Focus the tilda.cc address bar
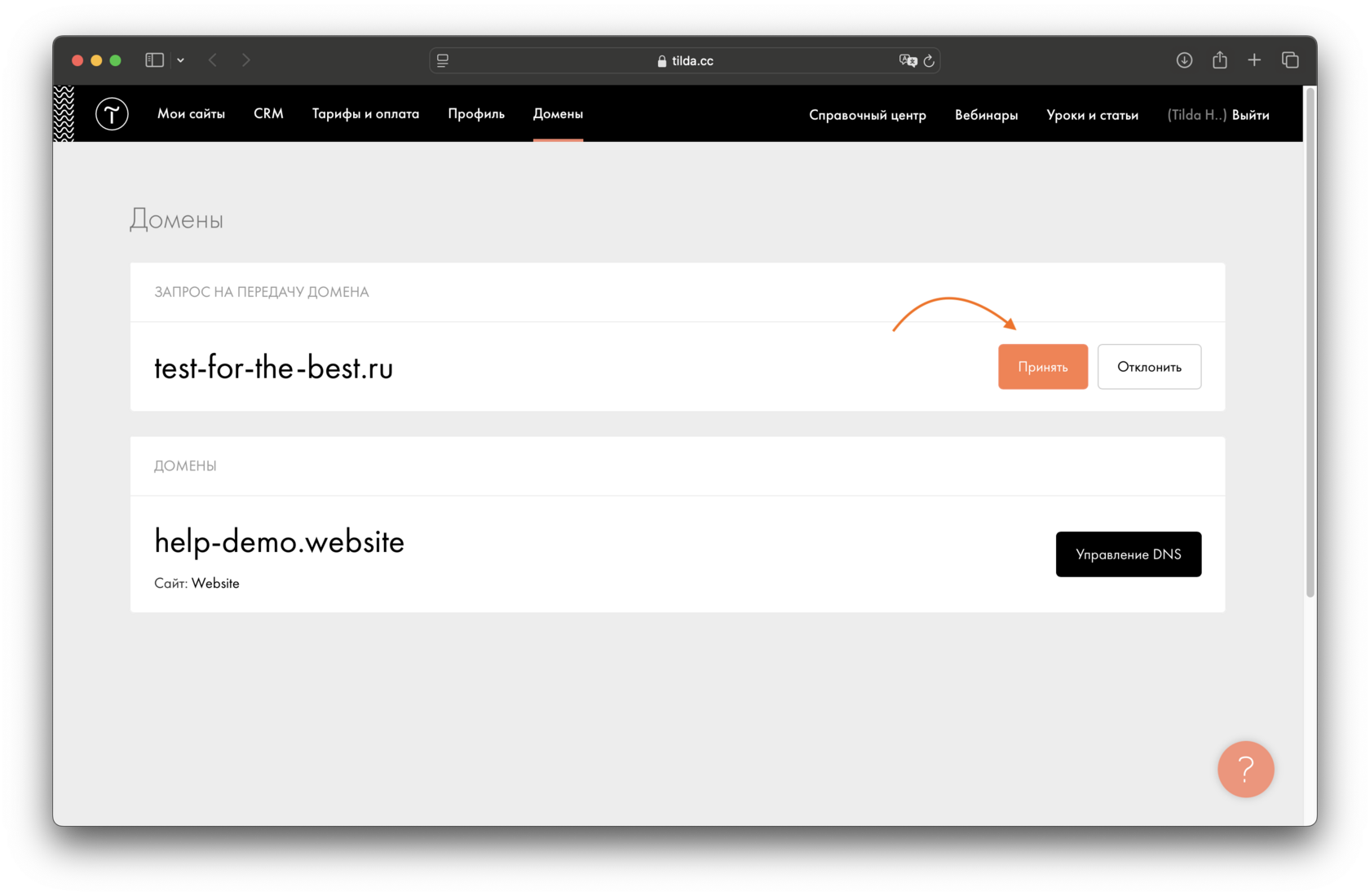Screen dimensions: 1370x896 [685, 60]
